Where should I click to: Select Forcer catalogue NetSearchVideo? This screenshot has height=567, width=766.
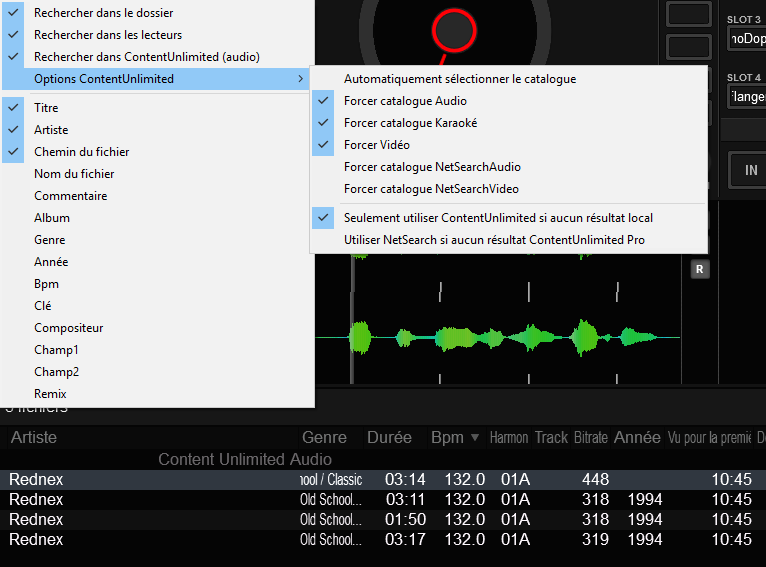(509, 189)
